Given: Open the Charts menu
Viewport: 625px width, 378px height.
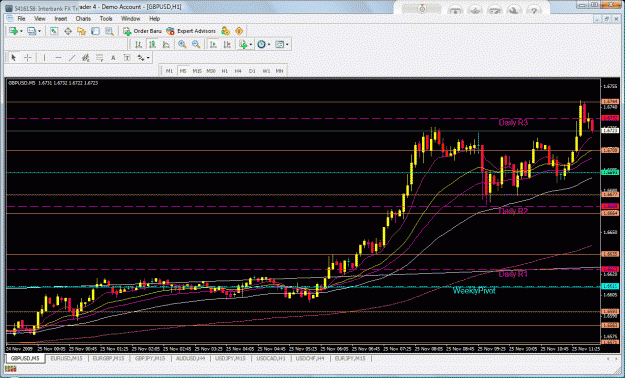Looking at the screenshot, I should tap(83, 19).
